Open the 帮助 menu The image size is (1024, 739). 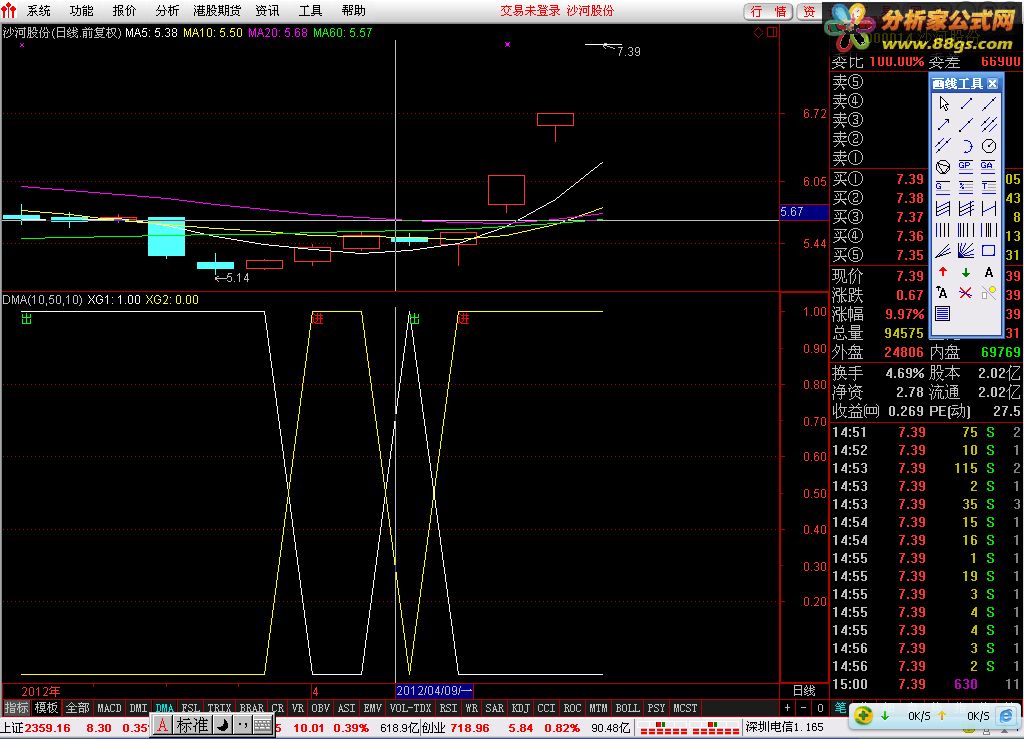click(353, 10)
